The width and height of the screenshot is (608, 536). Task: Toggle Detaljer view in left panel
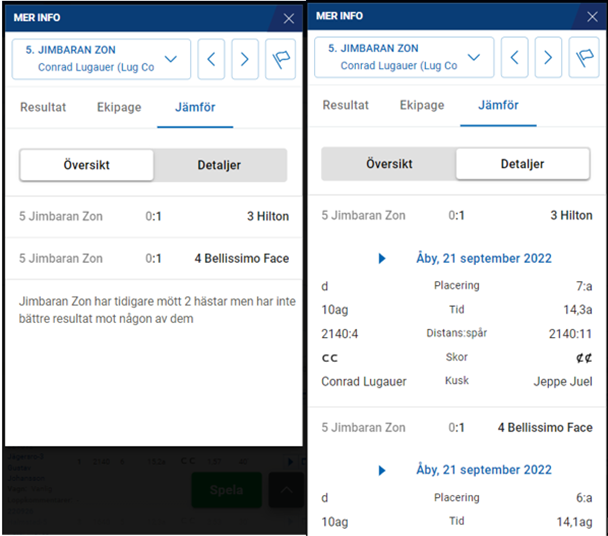219,165
